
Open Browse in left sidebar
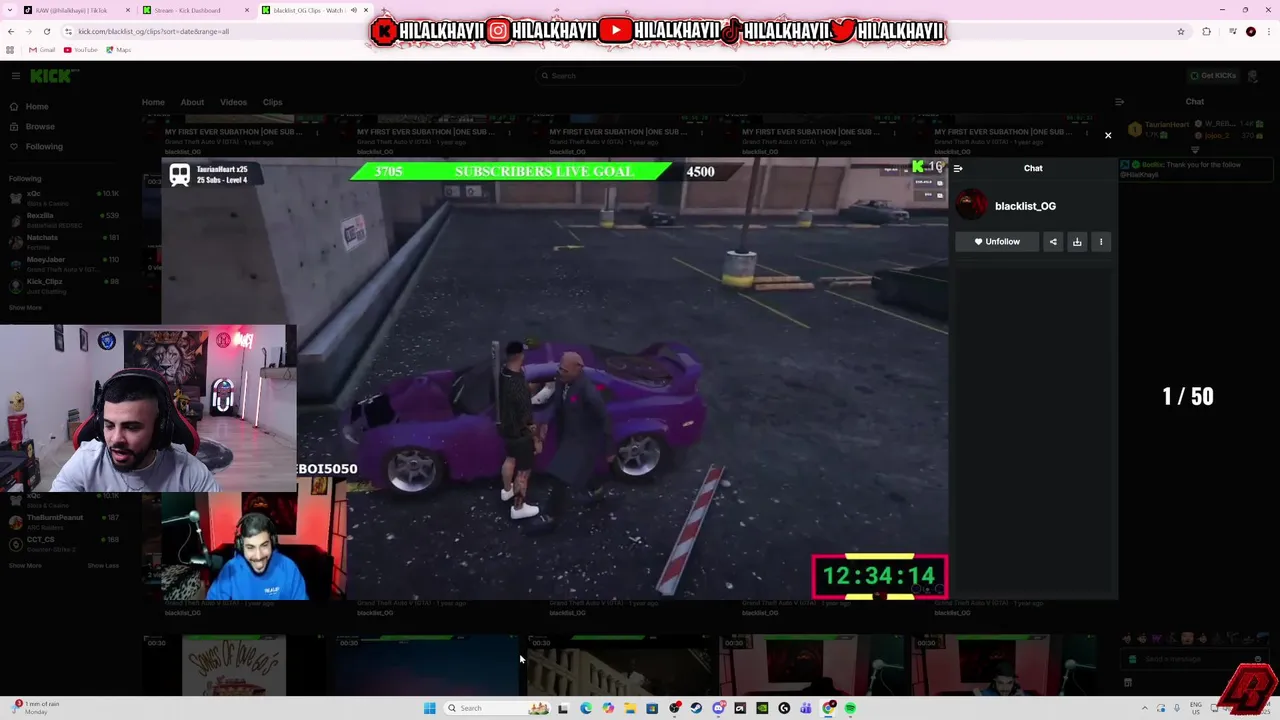[x=39, y=126]
